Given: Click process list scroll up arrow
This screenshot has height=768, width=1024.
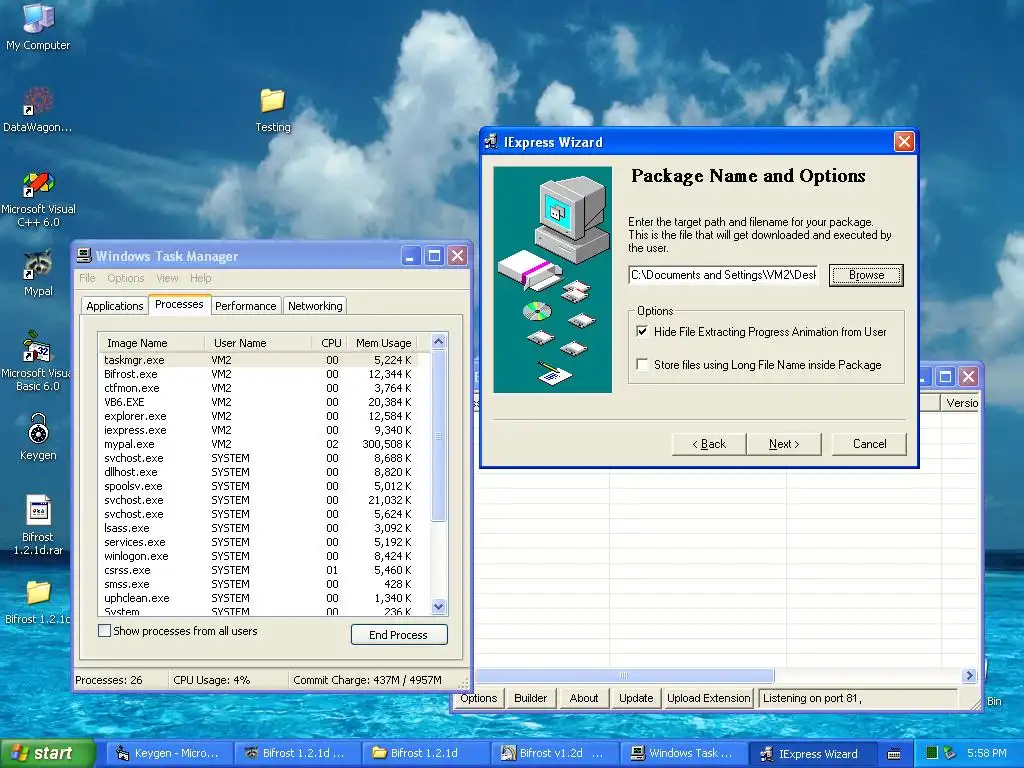Looking at the screenshot, I should click(439, 342).
